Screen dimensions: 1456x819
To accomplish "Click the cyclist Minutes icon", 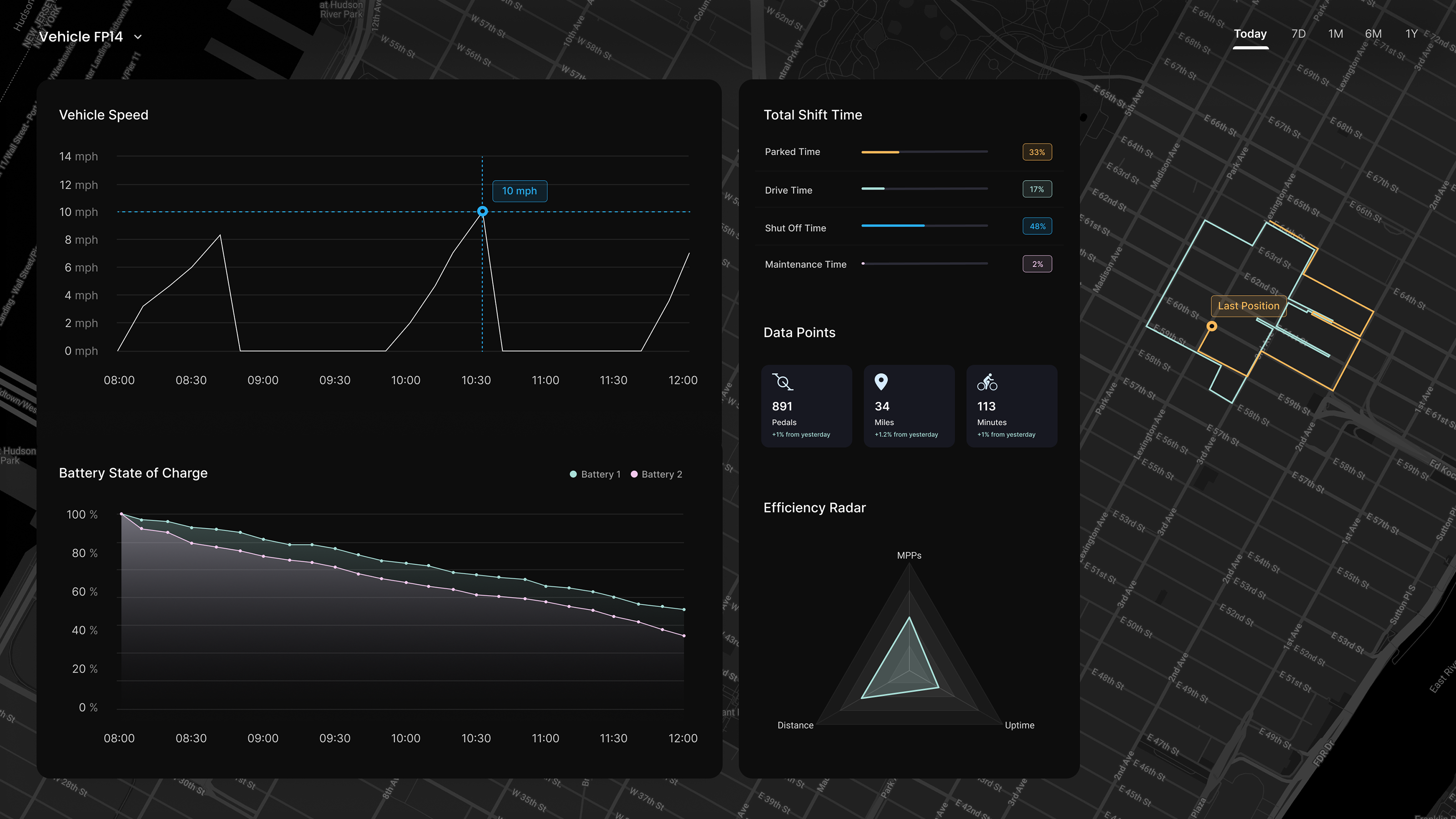I will pyautogui.click(x=987, y=382).
